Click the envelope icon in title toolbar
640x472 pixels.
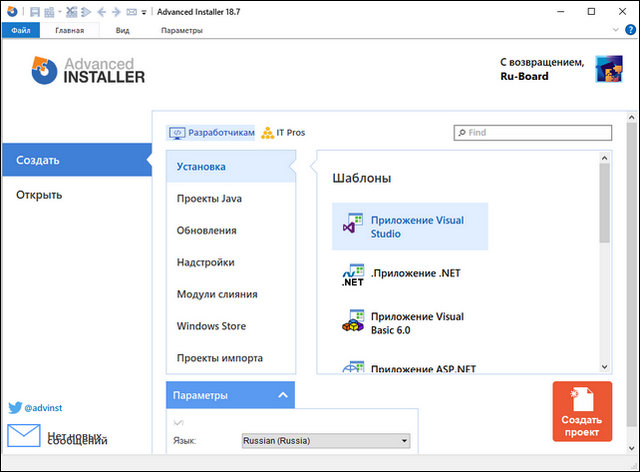coord(132,12)
